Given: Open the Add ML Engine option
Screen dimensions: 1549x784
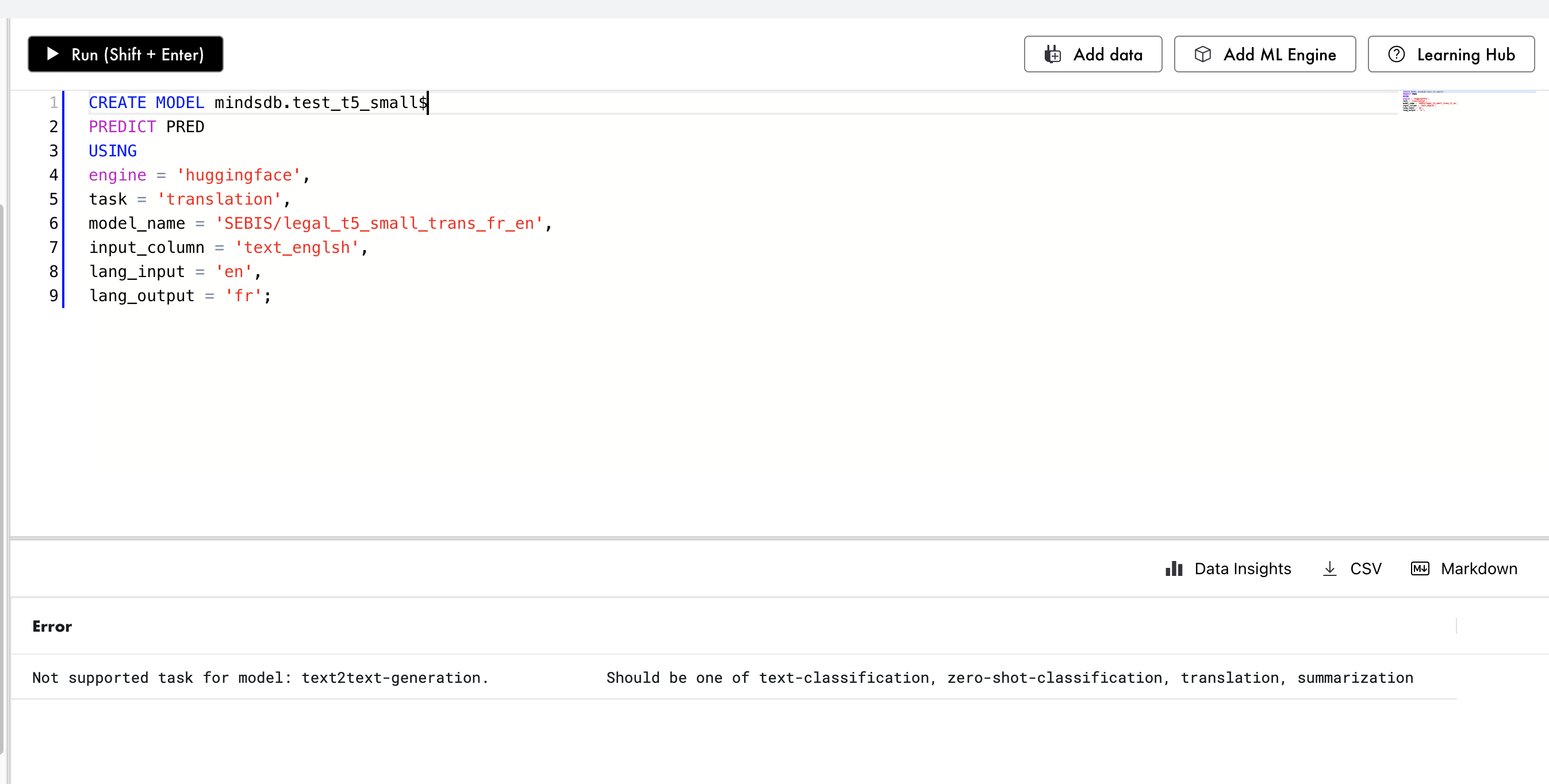Looking at the screenshot, I should (x=1264, y=54).
